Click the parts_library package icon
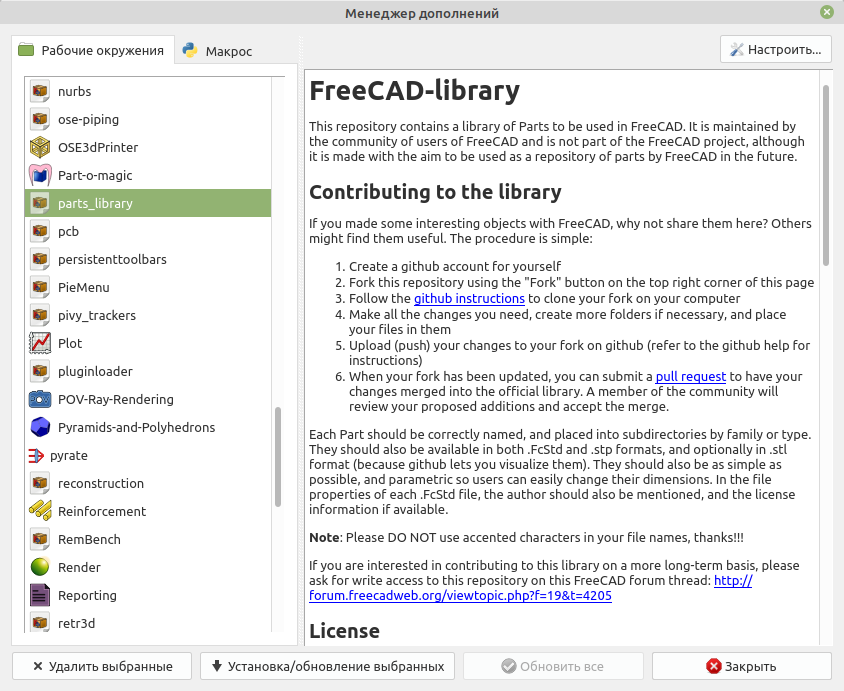This screenshot has height=691, width=844. coord(40,203)
